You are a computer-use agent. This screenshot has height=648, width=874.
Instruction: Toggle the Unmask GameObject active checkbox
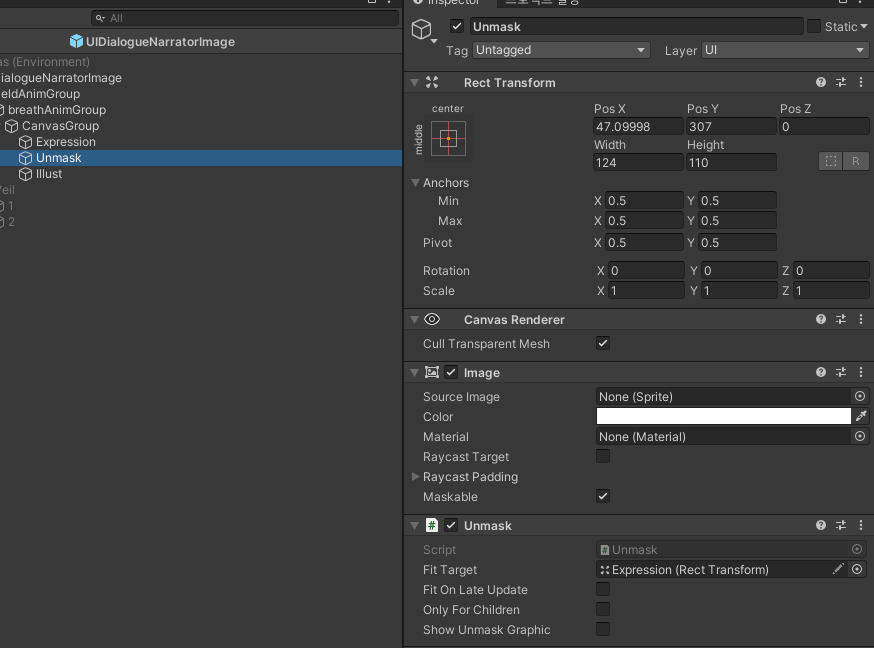pos(457,26)
